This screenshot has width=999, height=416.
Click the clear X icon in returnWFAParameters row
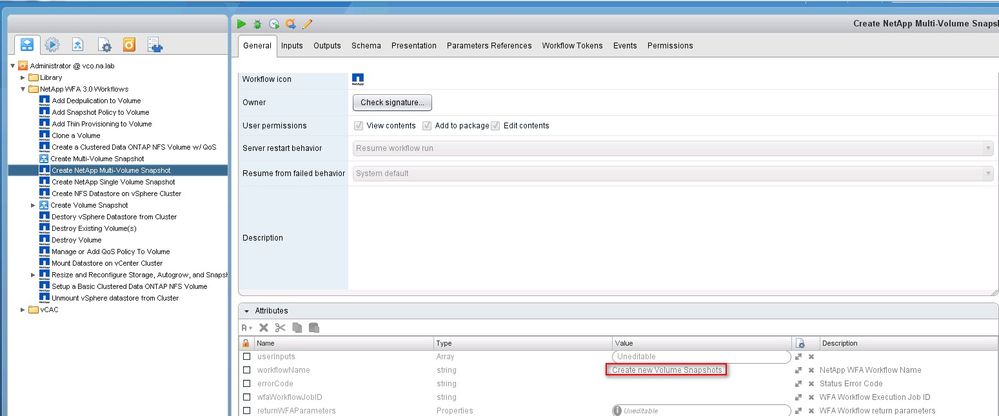(811, 411)
